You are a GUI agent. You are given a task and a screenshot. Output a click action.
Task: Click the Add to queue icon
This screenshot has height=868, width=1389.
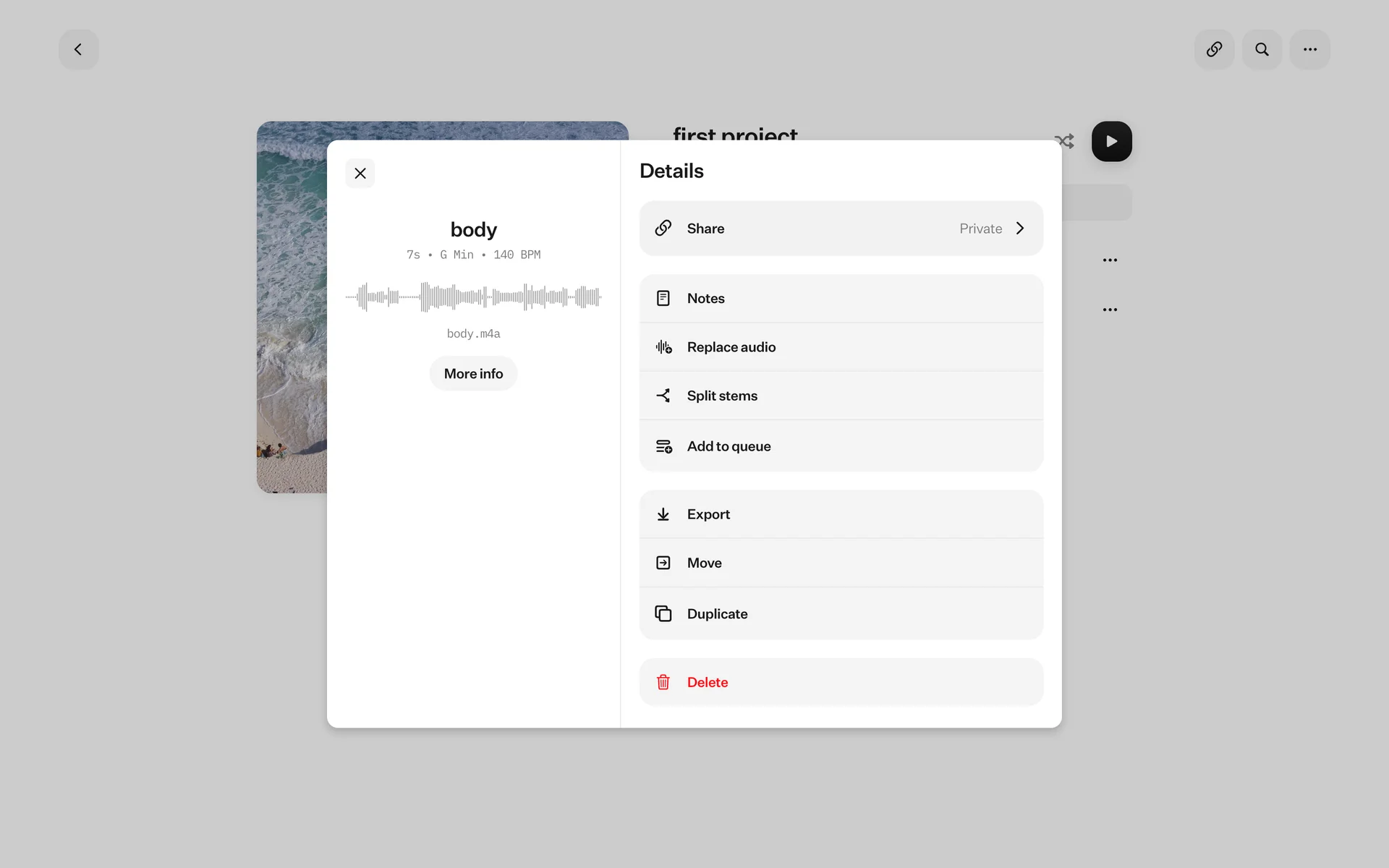point(663,446)
